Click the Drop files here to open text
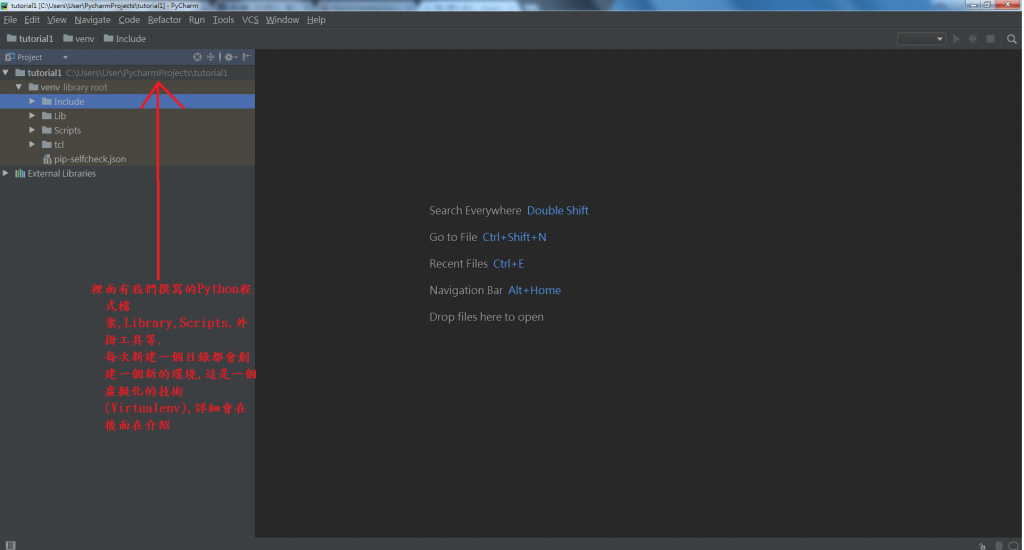1024x550 pixels. pos(487,317)
